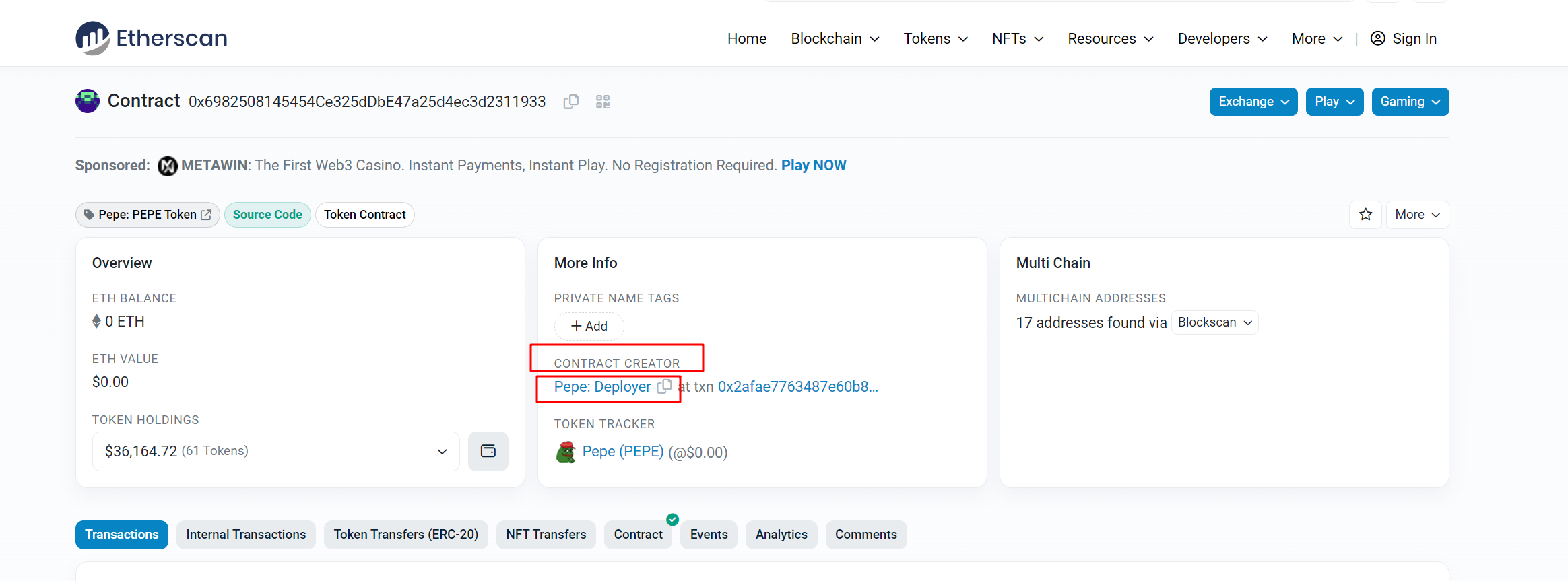Screen dimensions: 1568x581
Task: Click the Play NOW sponsored link
Action: 814,166
